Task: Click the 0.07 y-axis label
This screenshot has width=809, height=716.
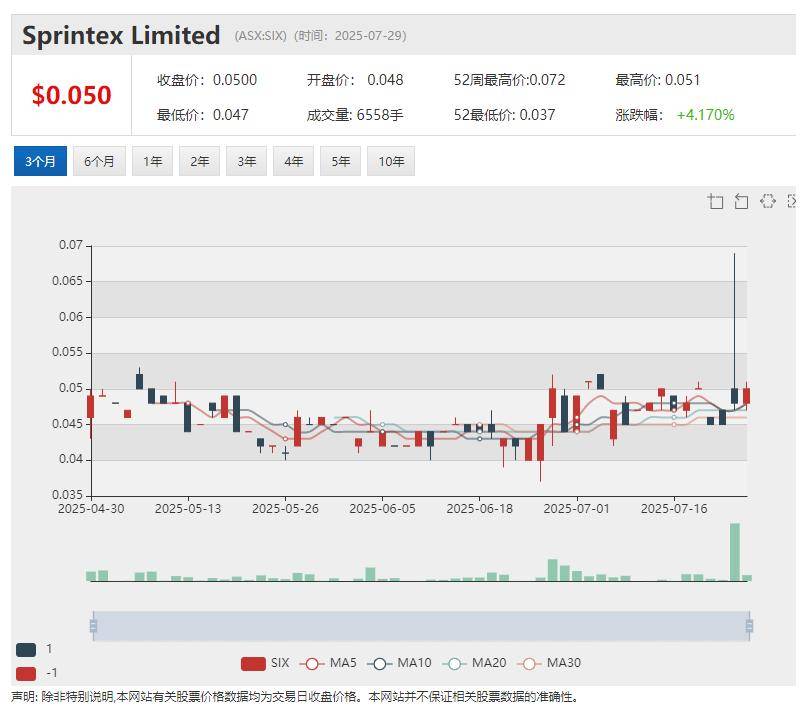Action: (x=71, y=245)
